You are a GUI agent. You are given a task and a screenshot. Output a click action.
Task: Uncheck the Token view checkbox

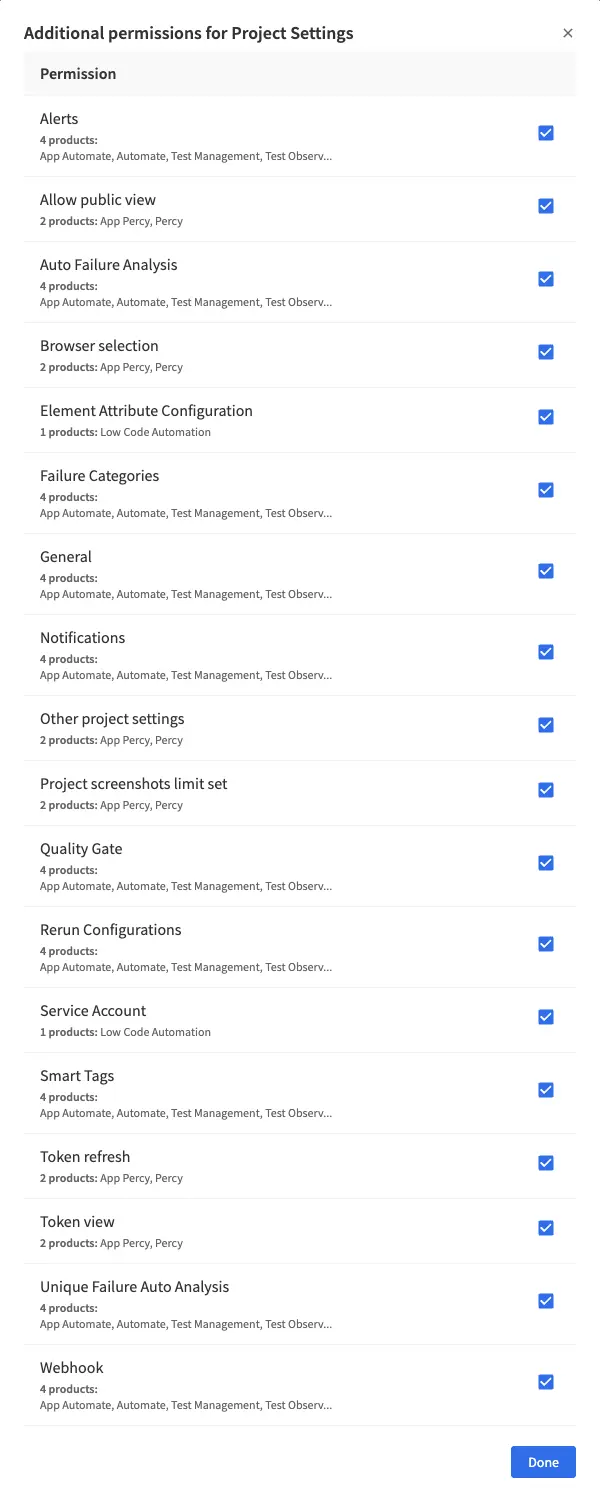click(x=546, y=1227)
